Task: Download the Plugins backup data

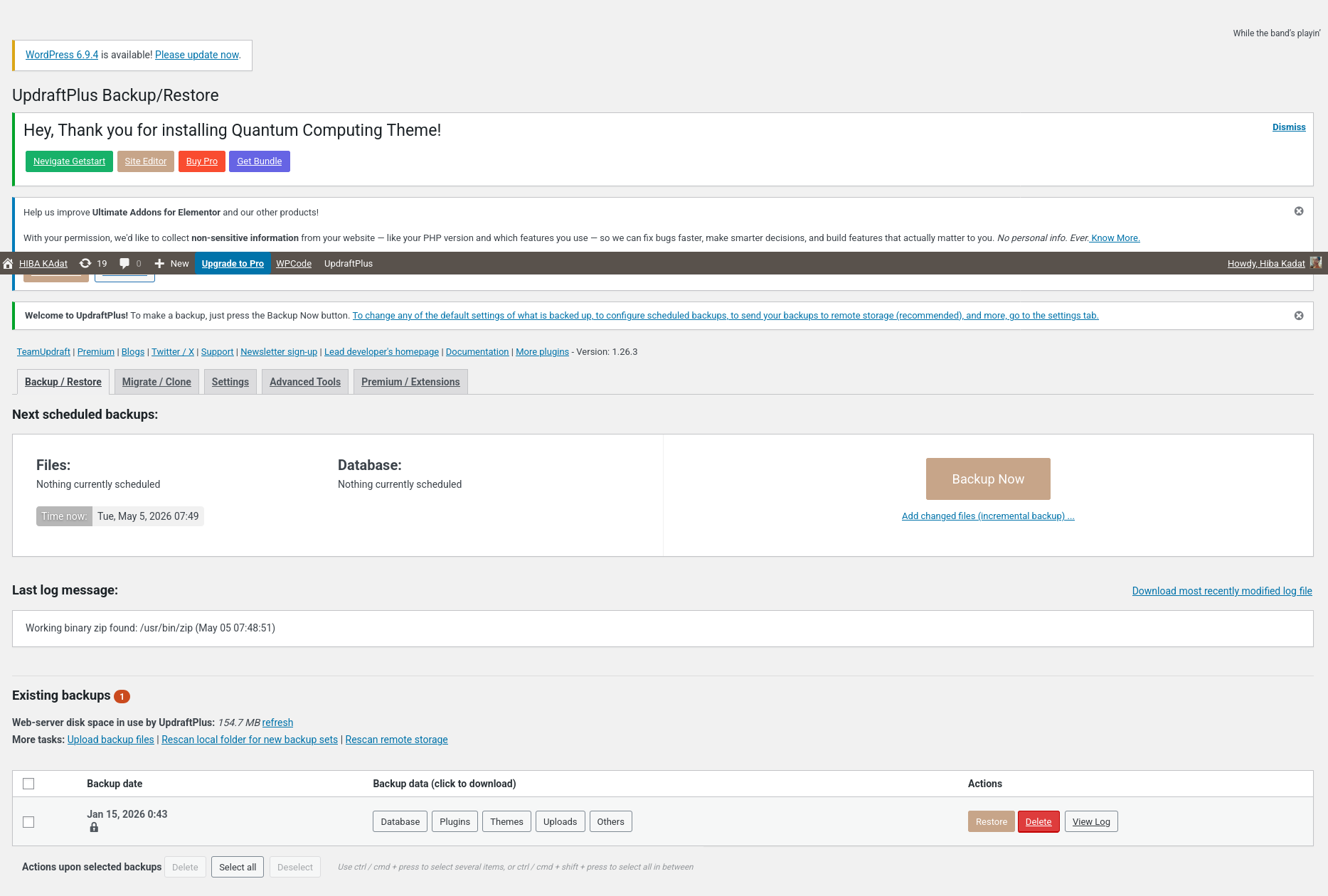Action: coord(455,821)
